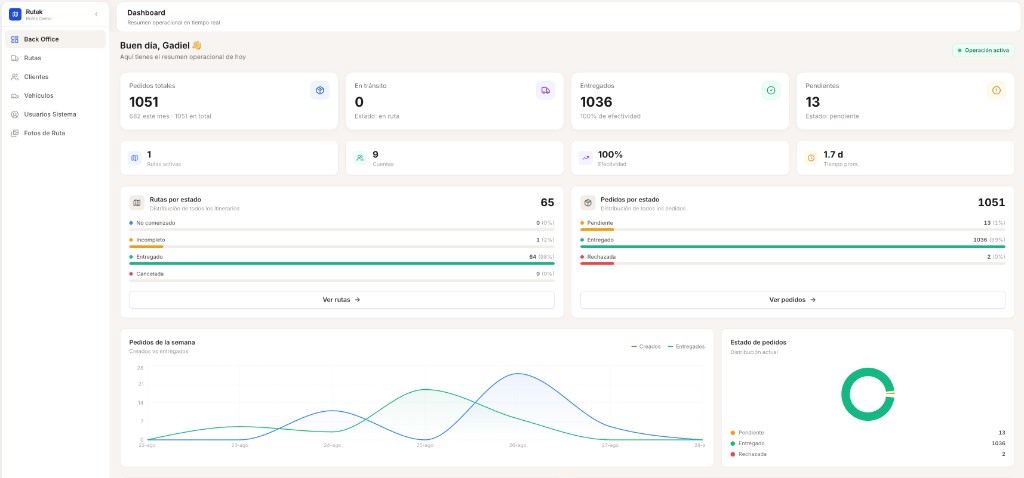Click the Entregado routes progress bar
Viewport: 1024px width, 478px height.
pos(342,264)
